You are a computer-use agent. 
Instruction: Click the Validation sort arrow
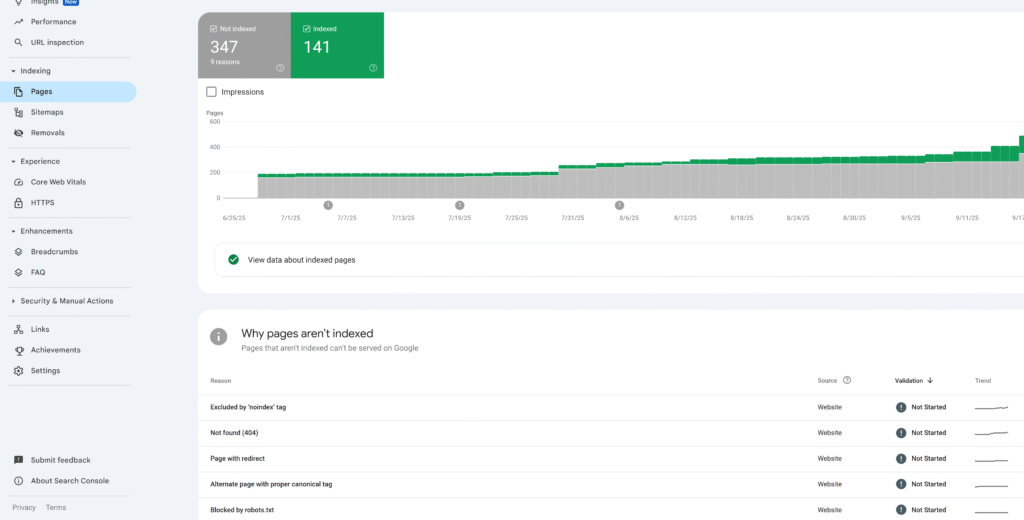pos(930,381)
